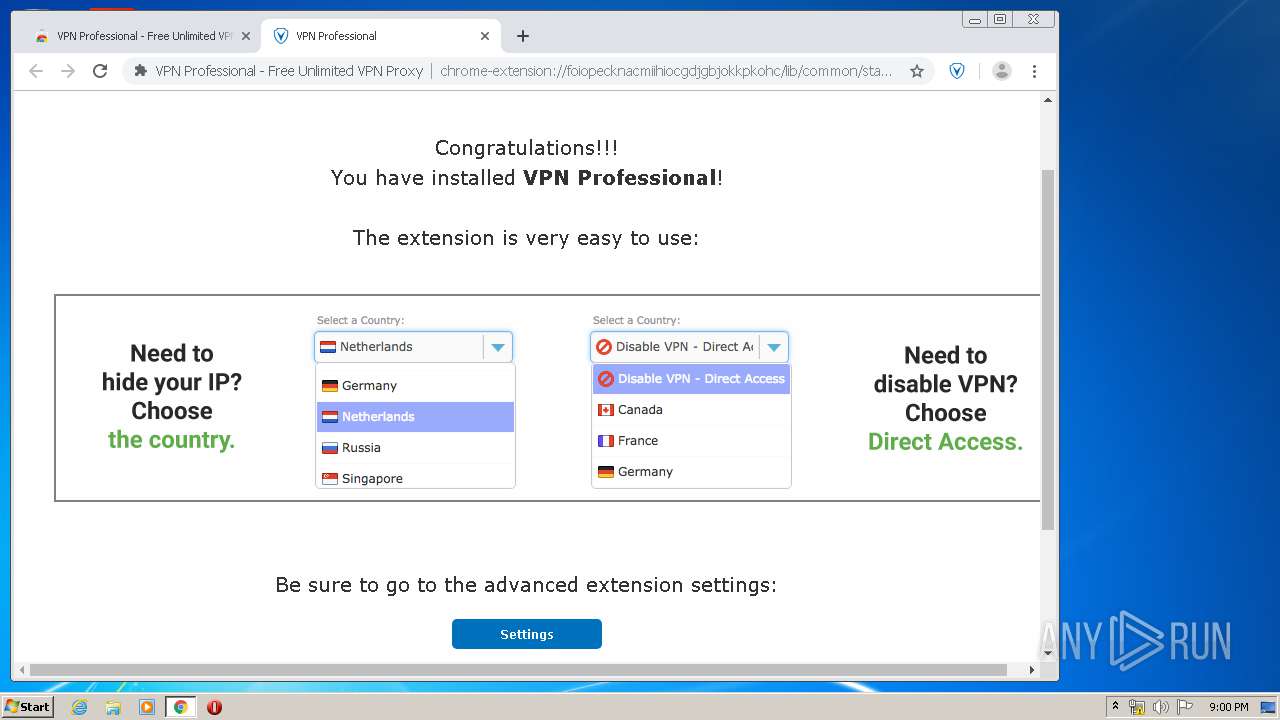This screenshot has height=720, width=1280.
Task: Open the Windows Start menu
Action: [x=27, y=707]
